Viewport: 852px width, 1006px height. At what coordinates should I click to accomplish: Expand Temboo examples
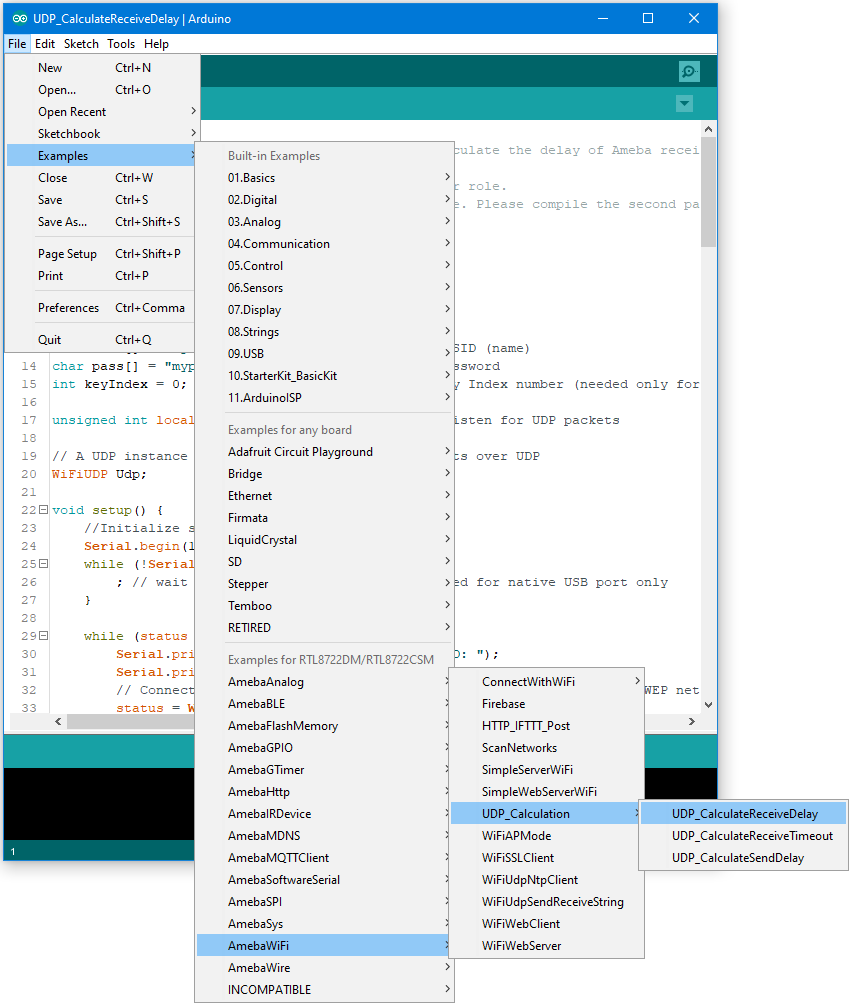coord(325,606)
